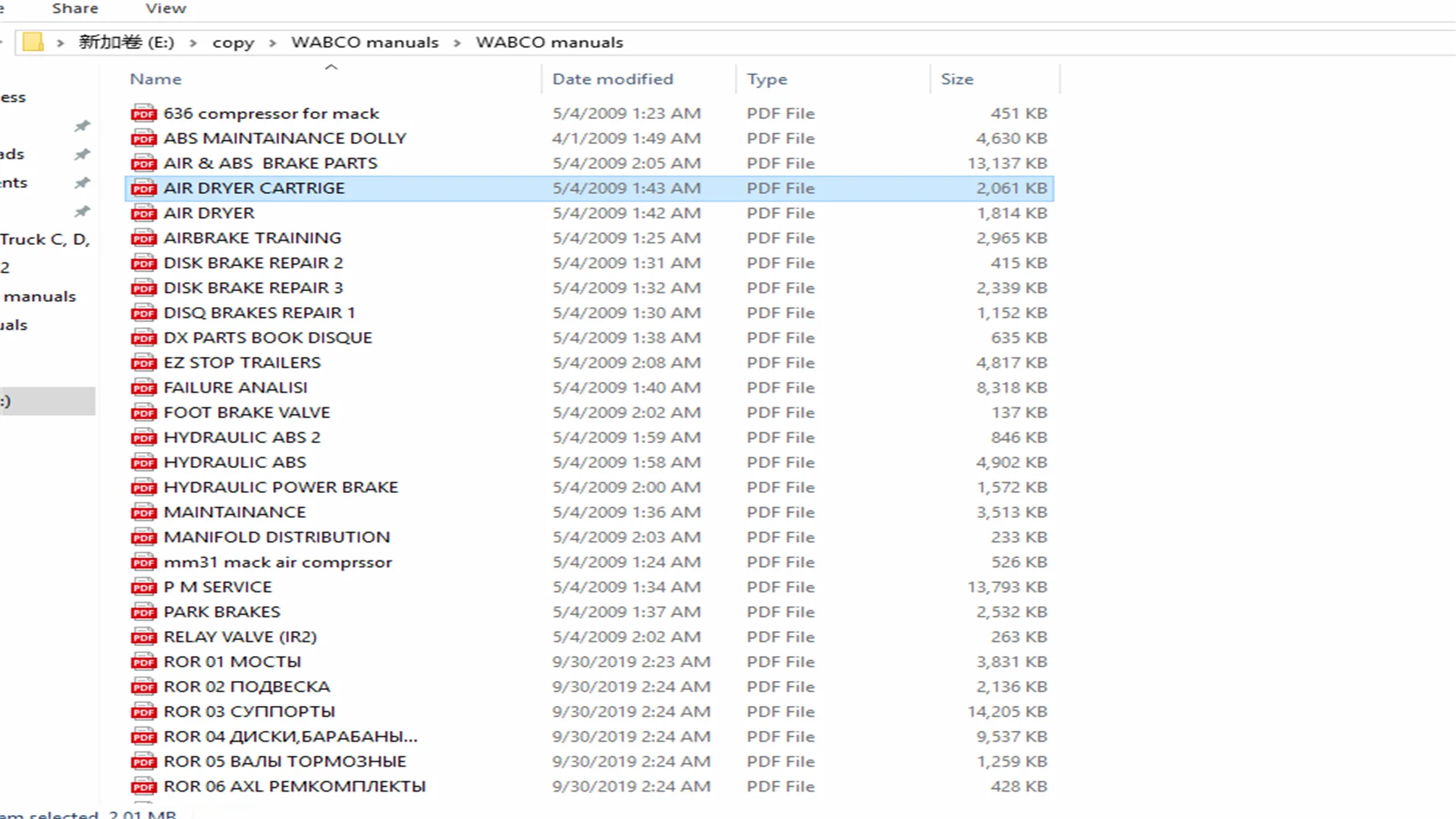Click PDF icon of DX PARTS BOOK DISQUE
Screen dimensions: 1456x819
pos(143,338)
